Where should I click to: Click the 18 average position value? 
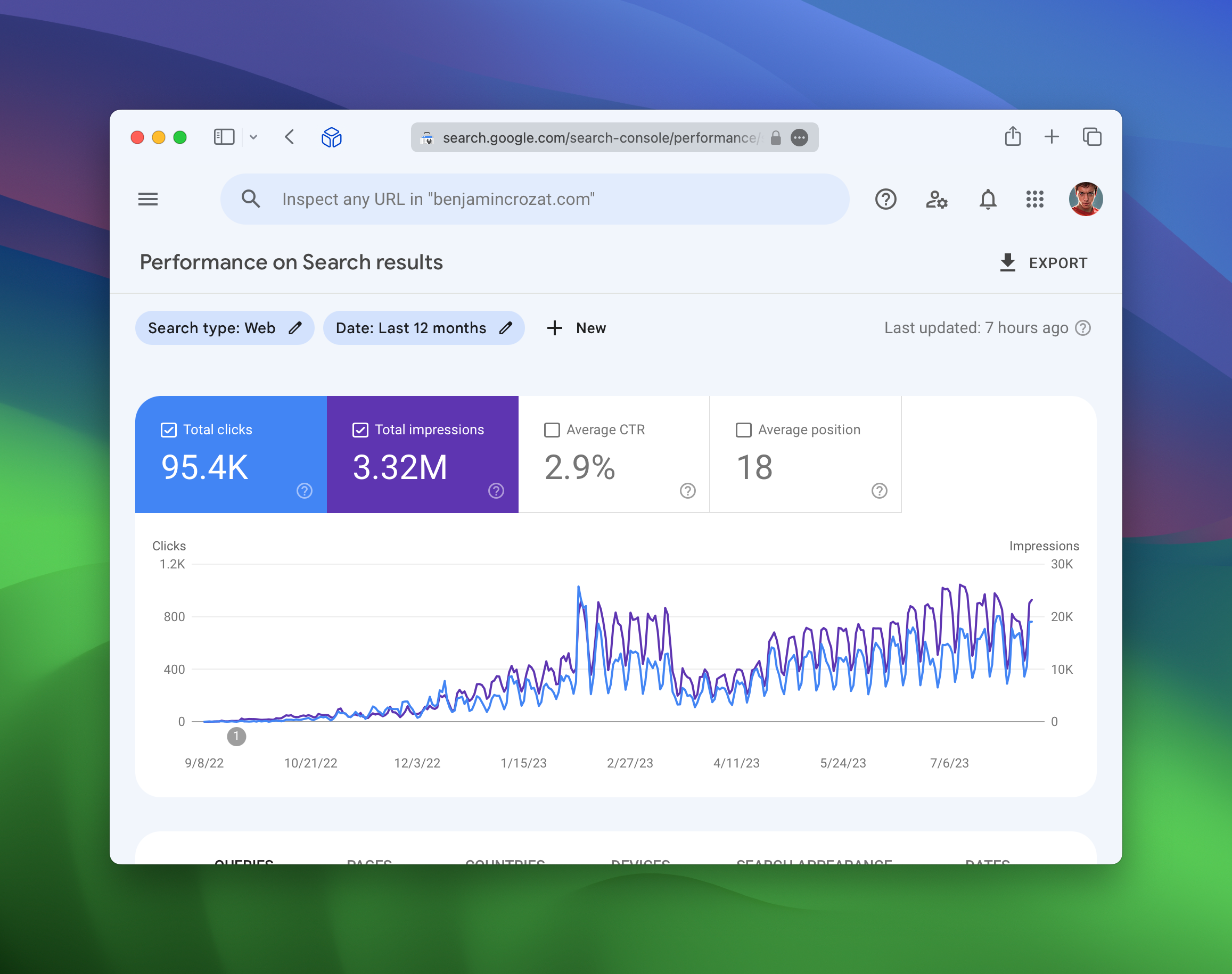click(754, 468)
